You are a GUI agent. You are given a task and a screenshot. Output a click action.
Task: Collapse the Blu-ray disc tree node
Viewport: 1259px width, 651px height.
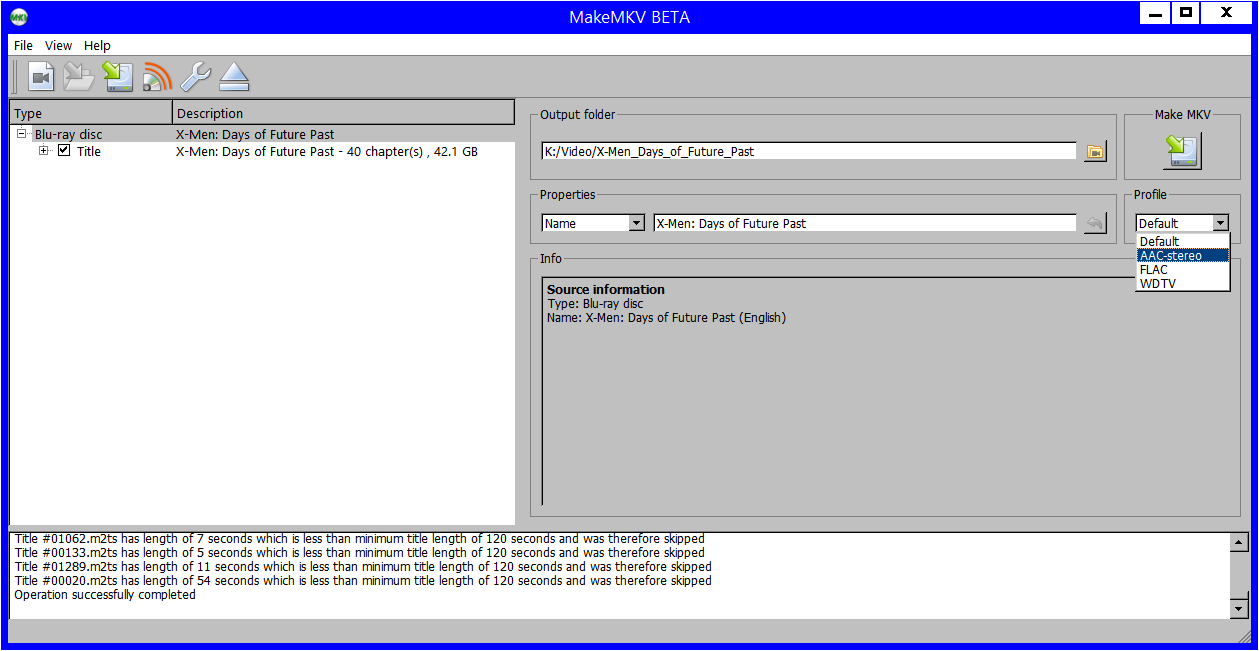[x=22, y=133]
